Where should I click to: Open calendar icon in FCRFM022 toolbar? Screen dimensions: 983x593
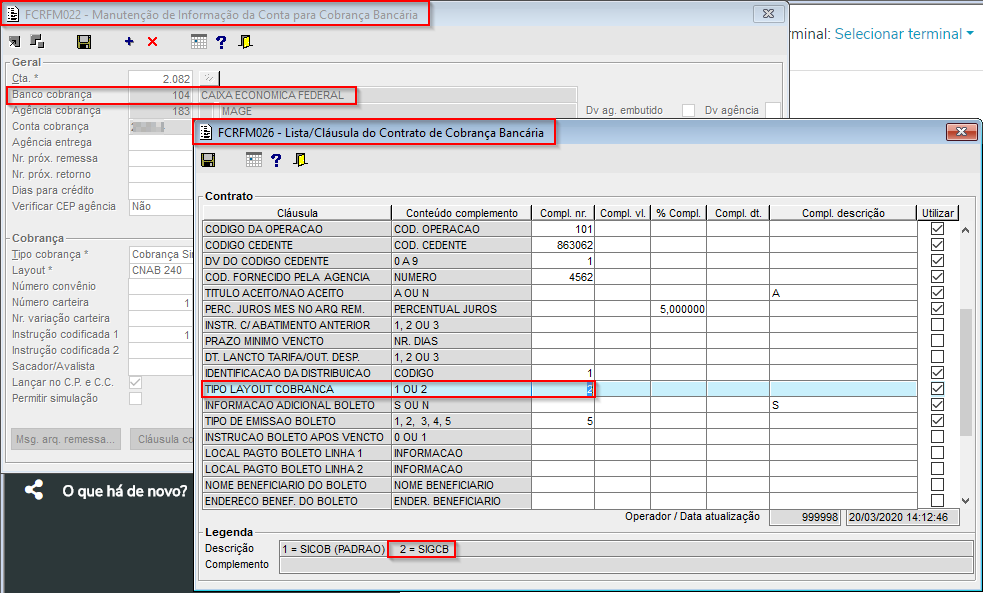click(x=199, y=42)
